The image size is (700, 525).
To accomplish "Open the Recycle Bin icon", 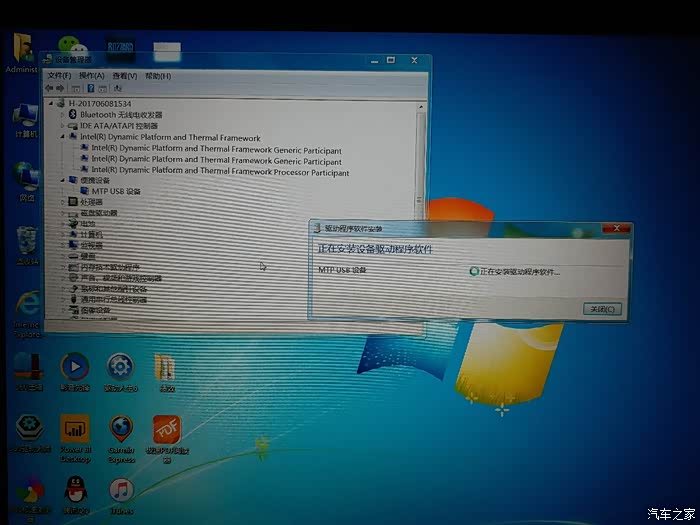I will (x=26, y=240).
